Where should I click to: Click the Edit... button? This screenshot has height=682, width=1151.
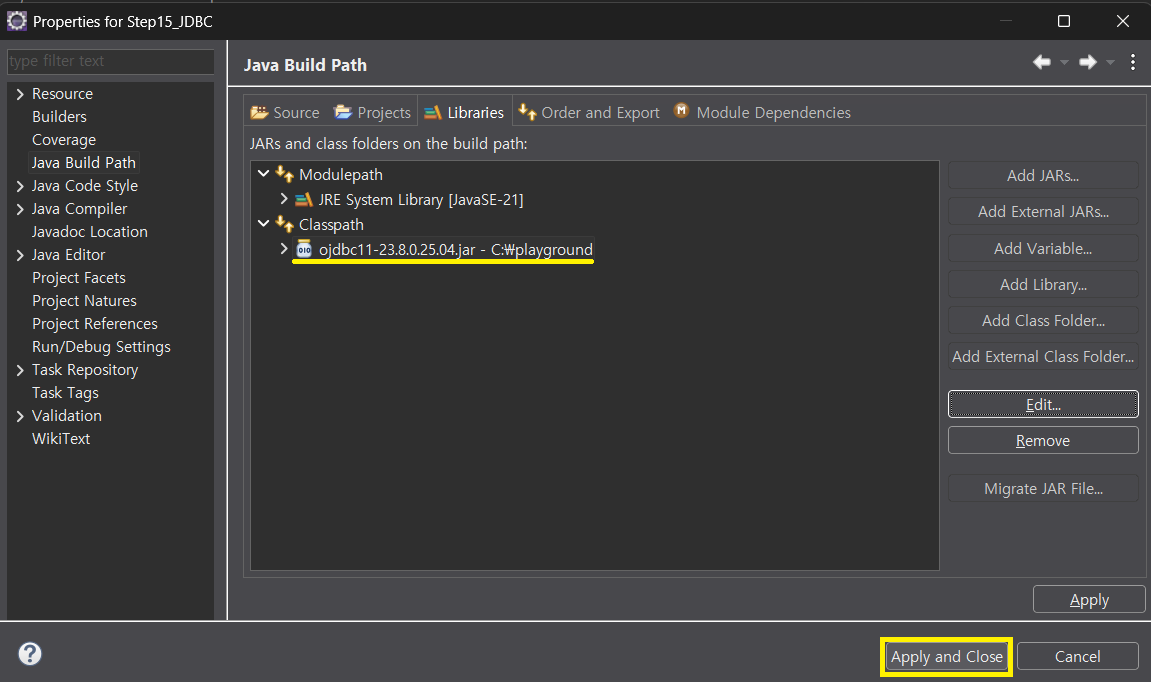(x=1042, y=405)
